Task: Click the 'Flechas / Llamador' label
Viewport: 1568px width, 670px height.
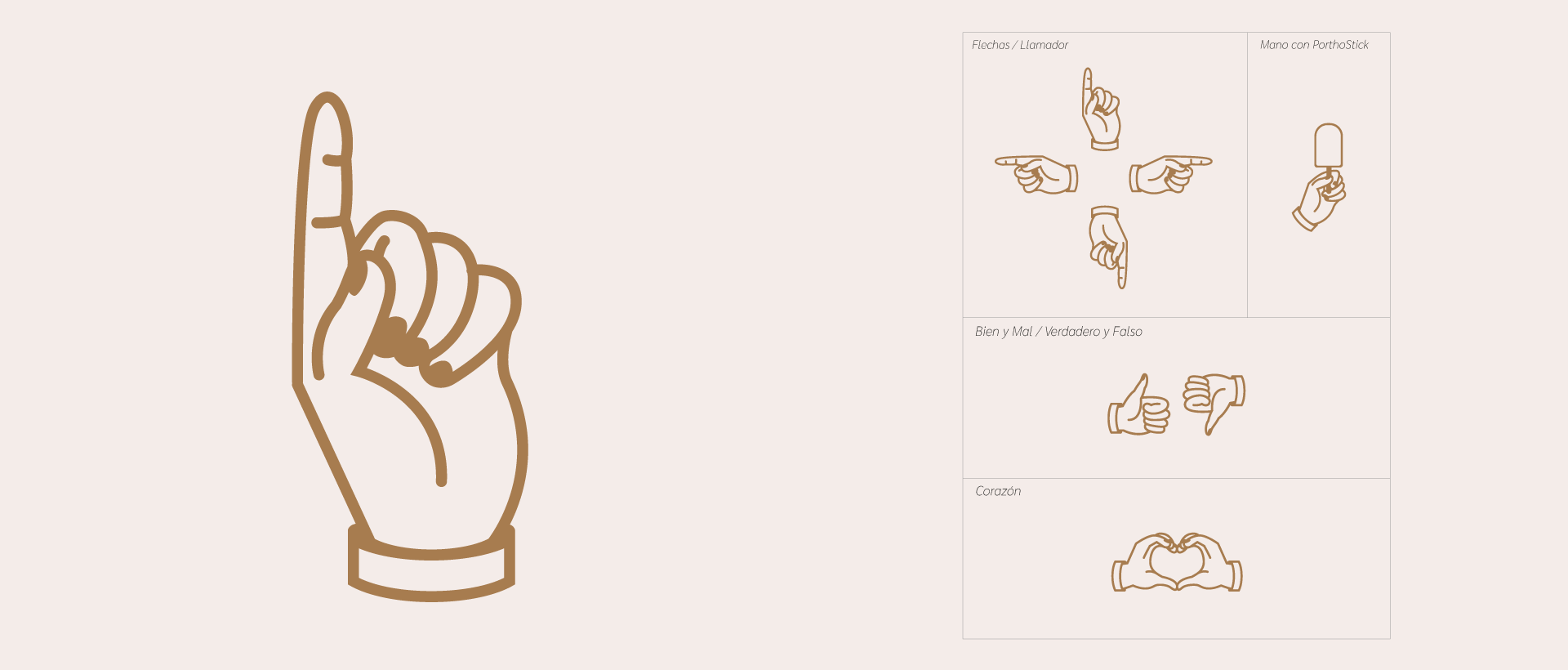Action: (1020, 45)
